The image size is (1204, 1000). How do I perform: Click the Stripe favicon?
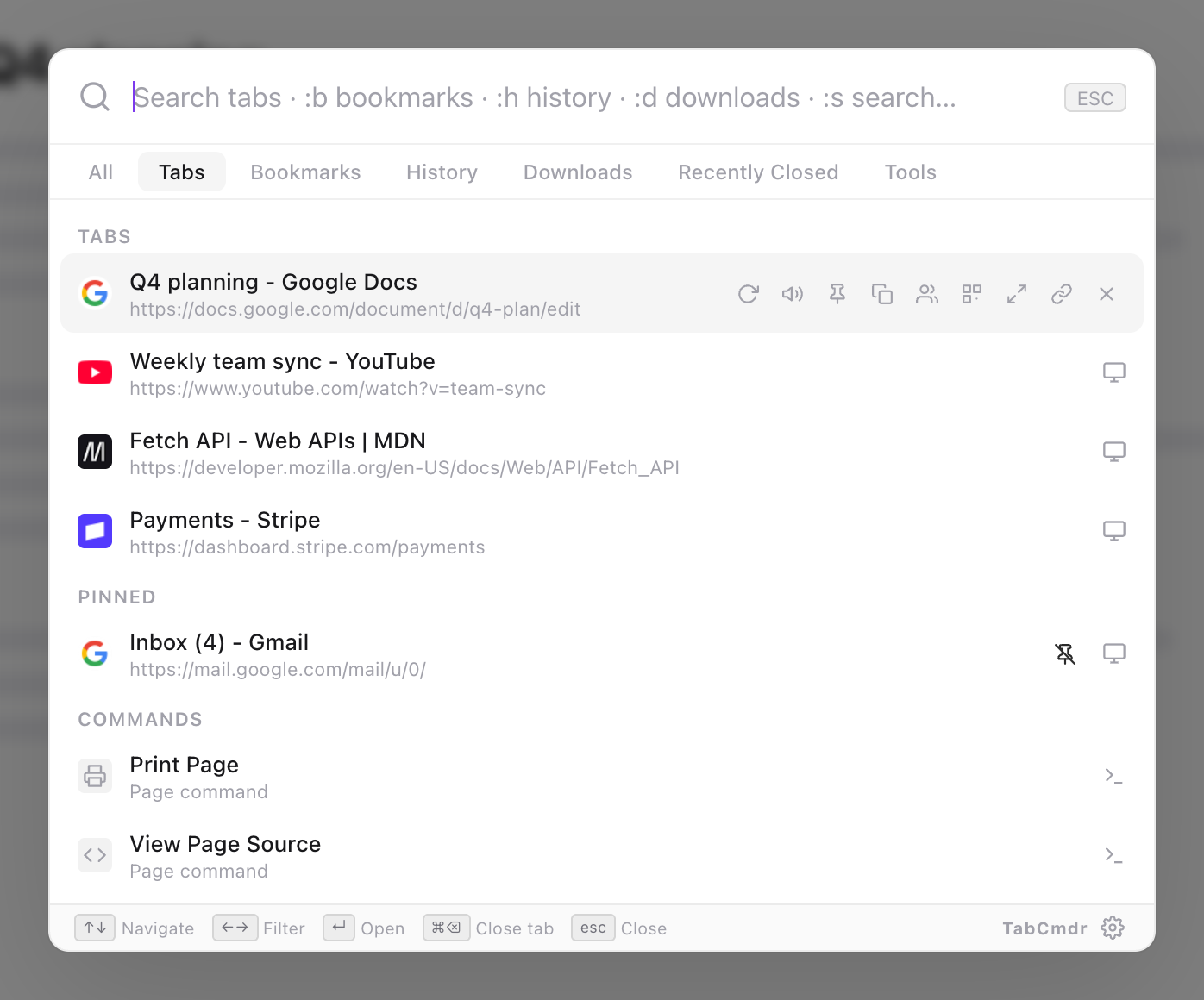tap(95, 531)
